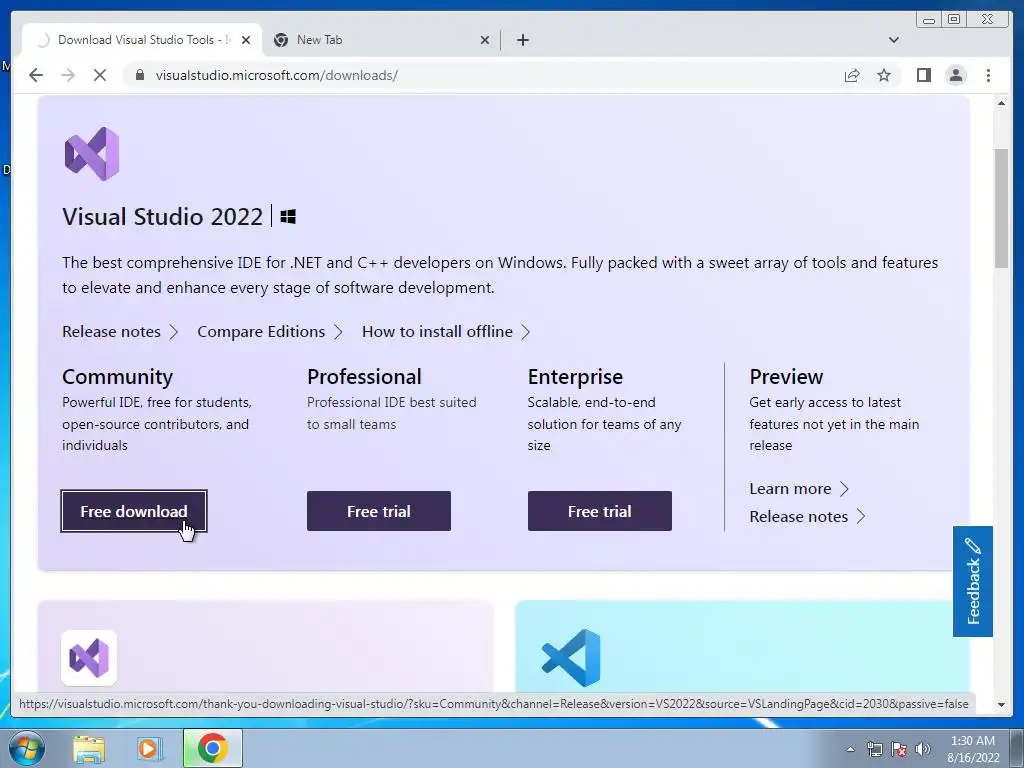Click the padlock site info icon
The width and height of the screenshot is (1024, 768).
pyautogui.click(x=139, y=75)
